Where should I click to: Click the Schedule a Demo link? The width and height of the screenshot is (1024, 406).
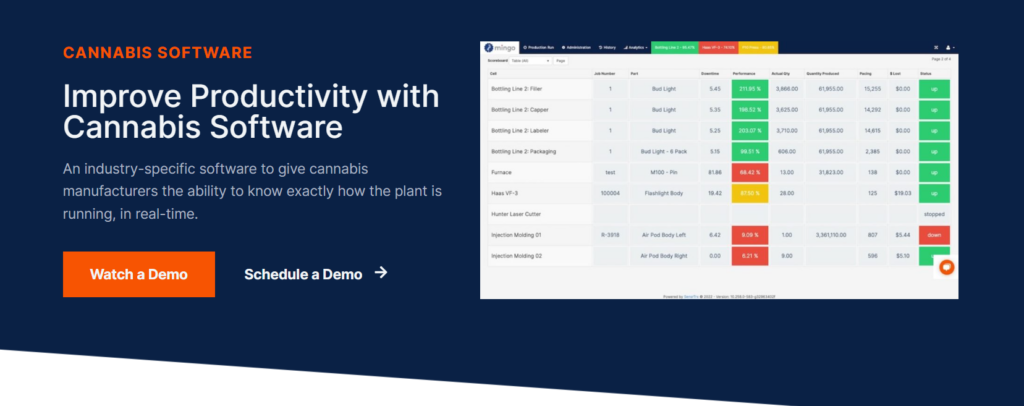click(302, 274)
